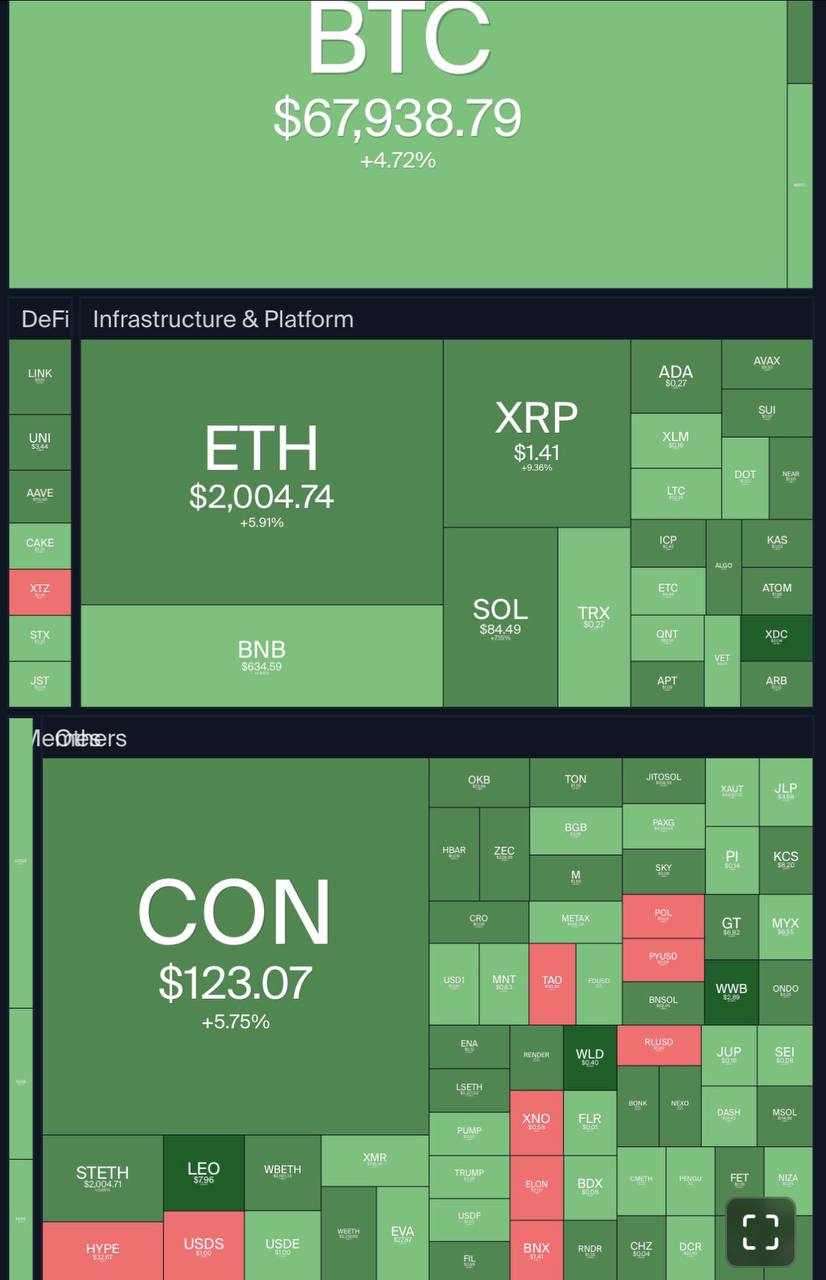The height and width of the screenshot is (1280, 826).
Task: Select the dark green XDC tile
Action: tap(776, 638)
